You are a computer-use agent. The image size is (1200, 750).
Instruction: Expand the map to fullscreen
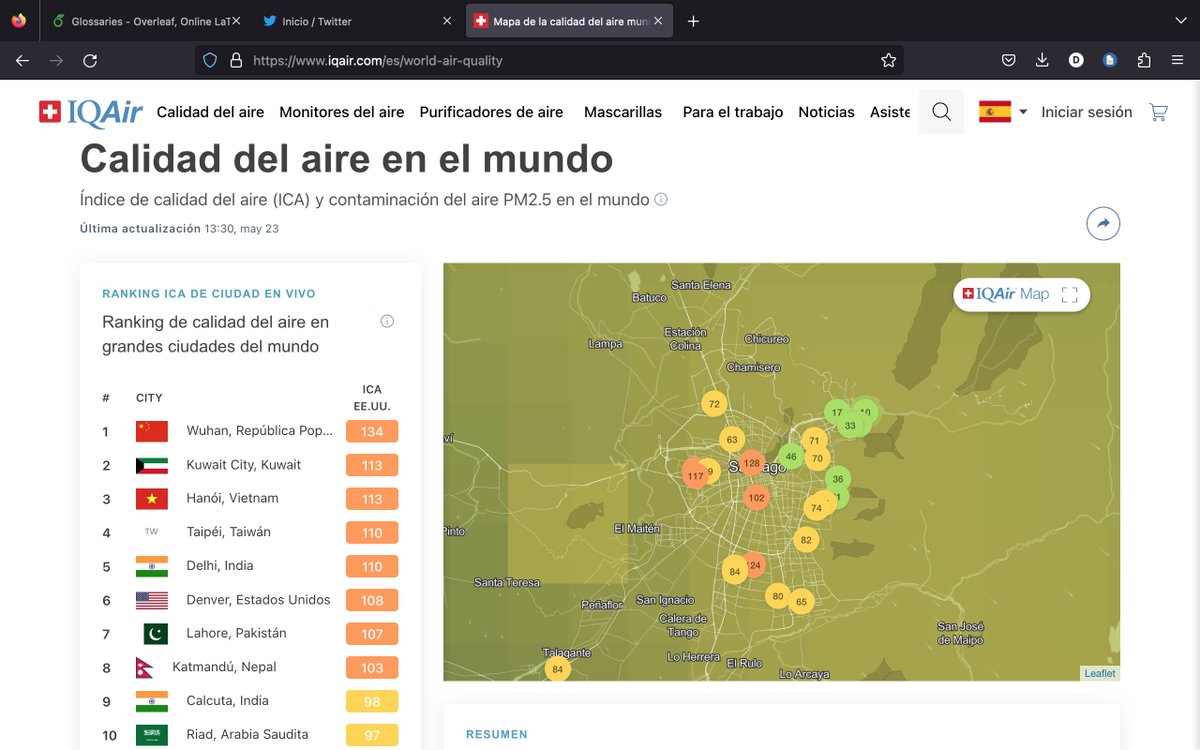point(1070,294)
